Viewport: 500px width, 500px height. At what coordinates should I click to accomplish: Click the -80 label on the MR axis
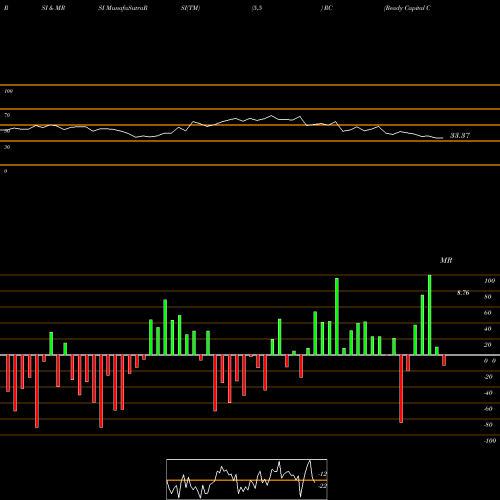pos(488,425)
